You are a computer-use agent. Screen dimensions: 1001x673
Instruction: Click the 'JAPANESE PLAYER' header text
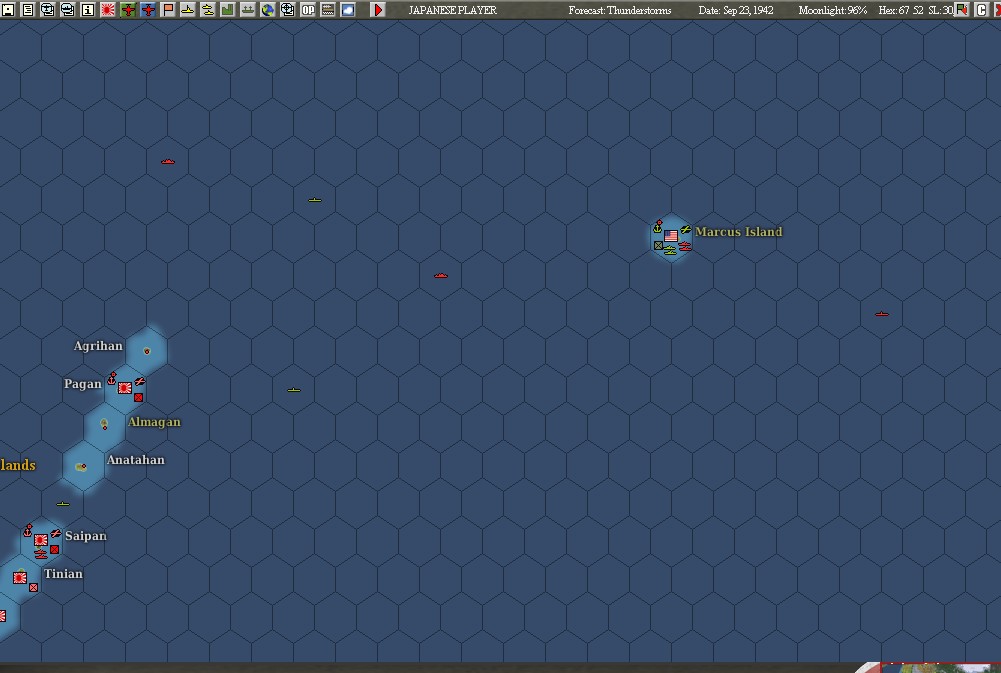tap(453, 10)
